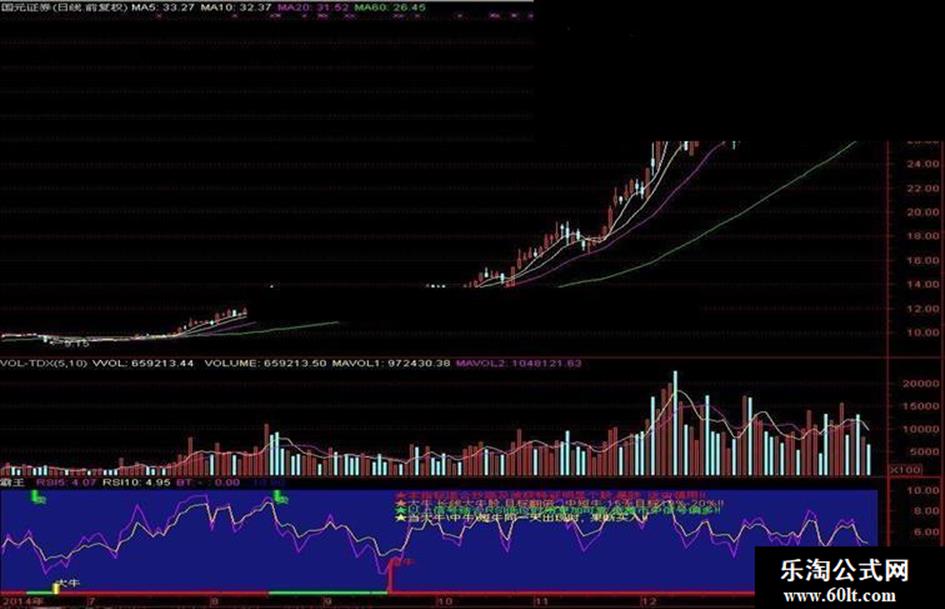The width and height of the screenshot is (945, 609).
Task: Click month 12 on the date axis
Action: [650, 602]
